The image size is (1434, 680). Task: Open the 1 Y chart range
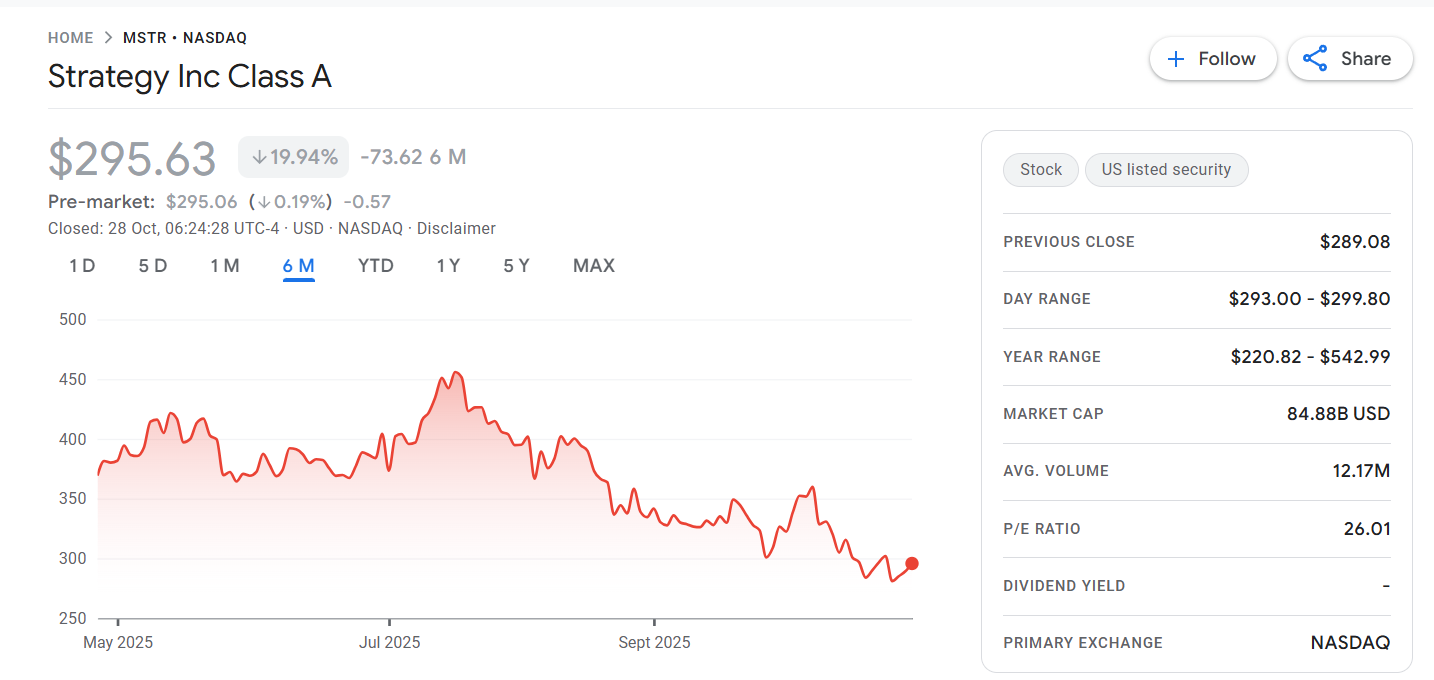pos(448,266)
